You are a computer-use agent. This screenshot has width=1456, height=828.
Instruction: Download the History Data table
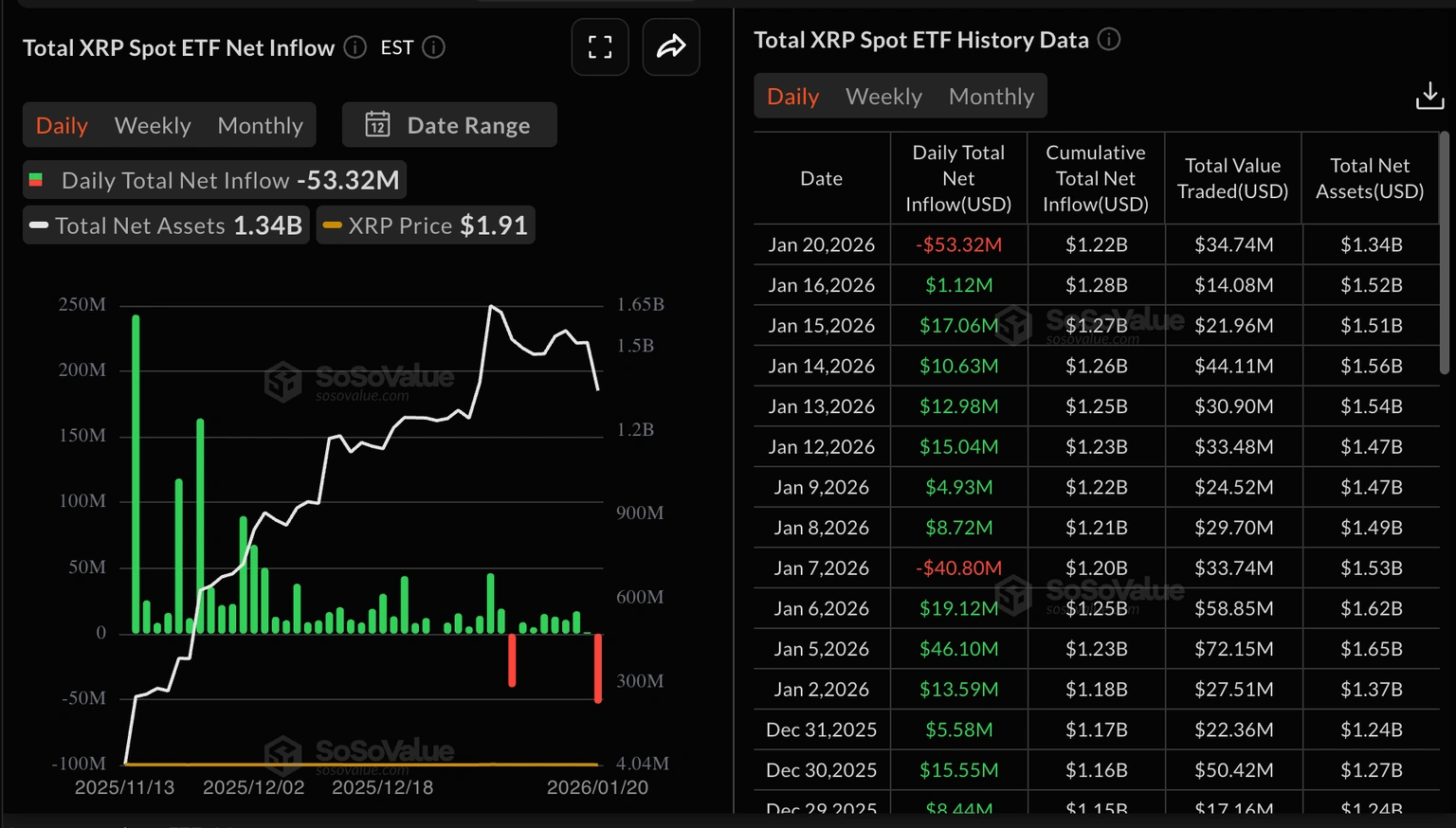pyautogui.click(x=1429, y=96)
